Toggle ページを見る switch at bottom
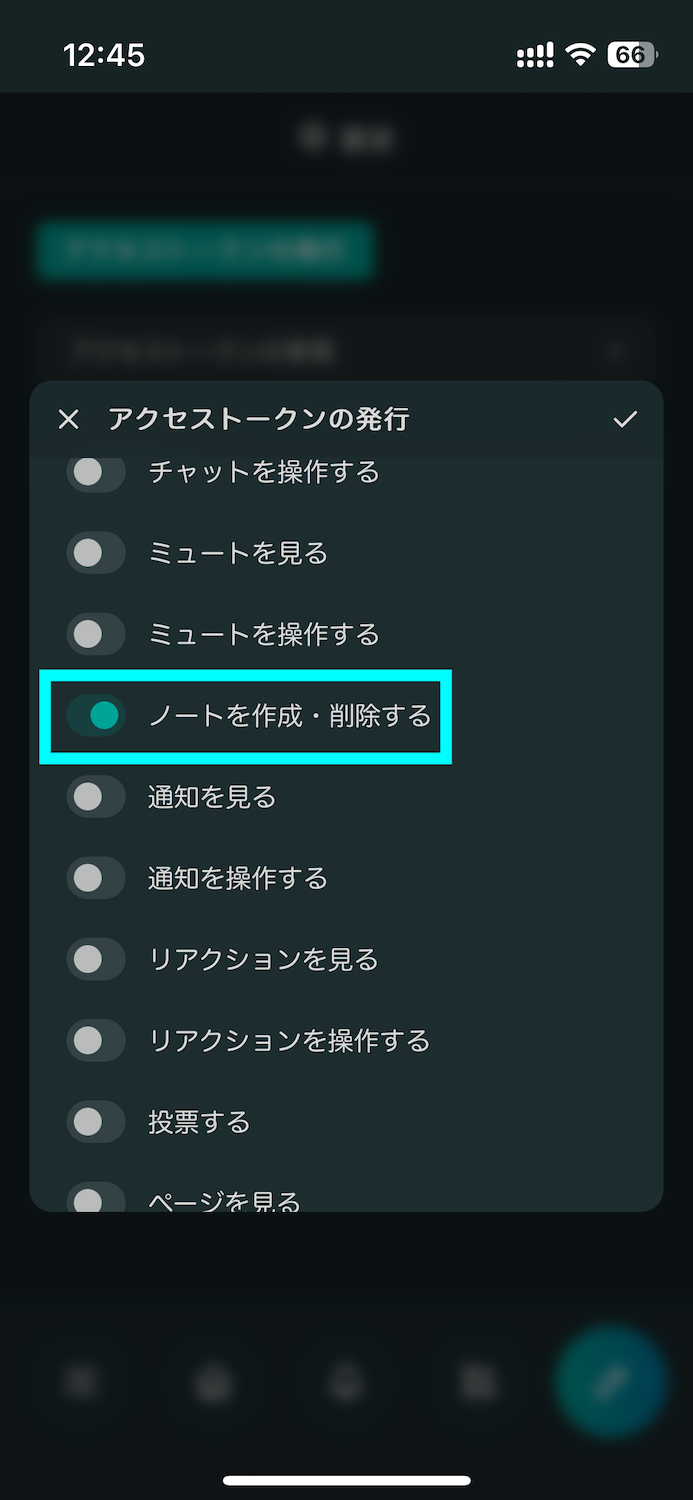 pyautogui.click(x=96, y=1198)
